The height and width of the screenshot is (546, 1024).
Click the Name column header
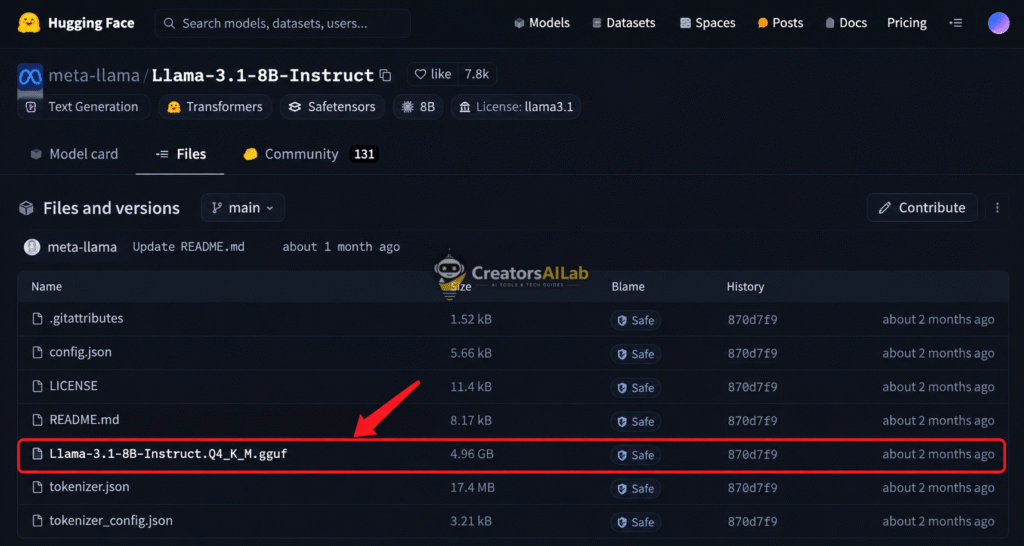(x=46, y=286)
